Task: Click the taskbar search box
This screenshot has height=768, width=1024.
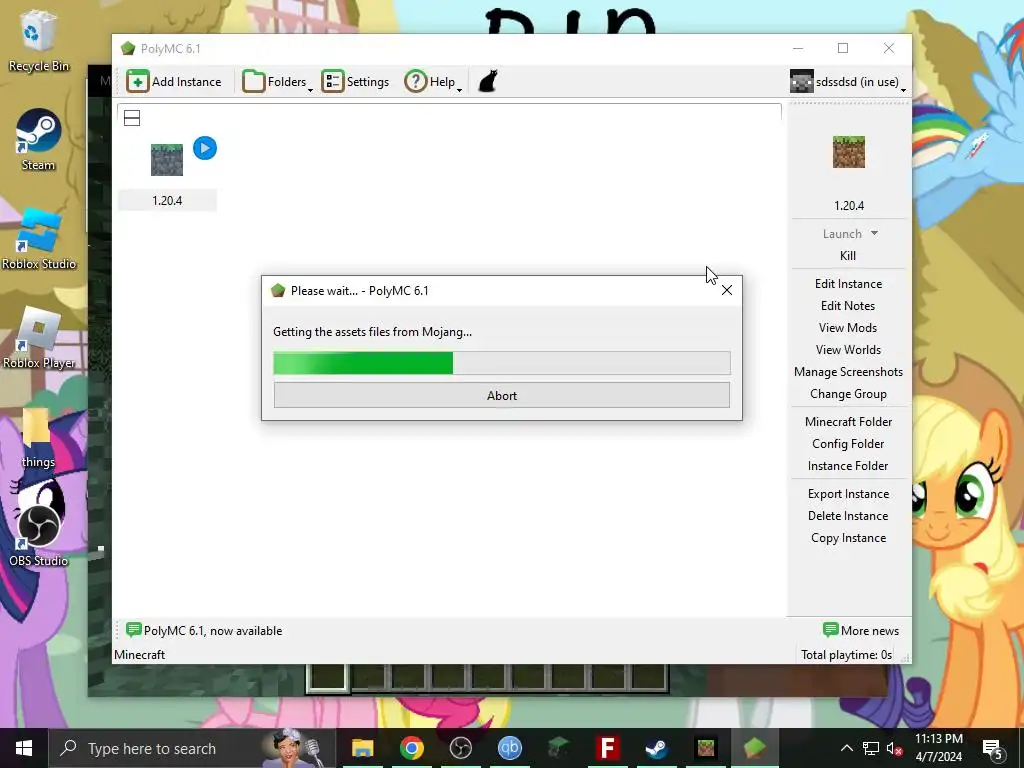Action: (x=192, y=748)
